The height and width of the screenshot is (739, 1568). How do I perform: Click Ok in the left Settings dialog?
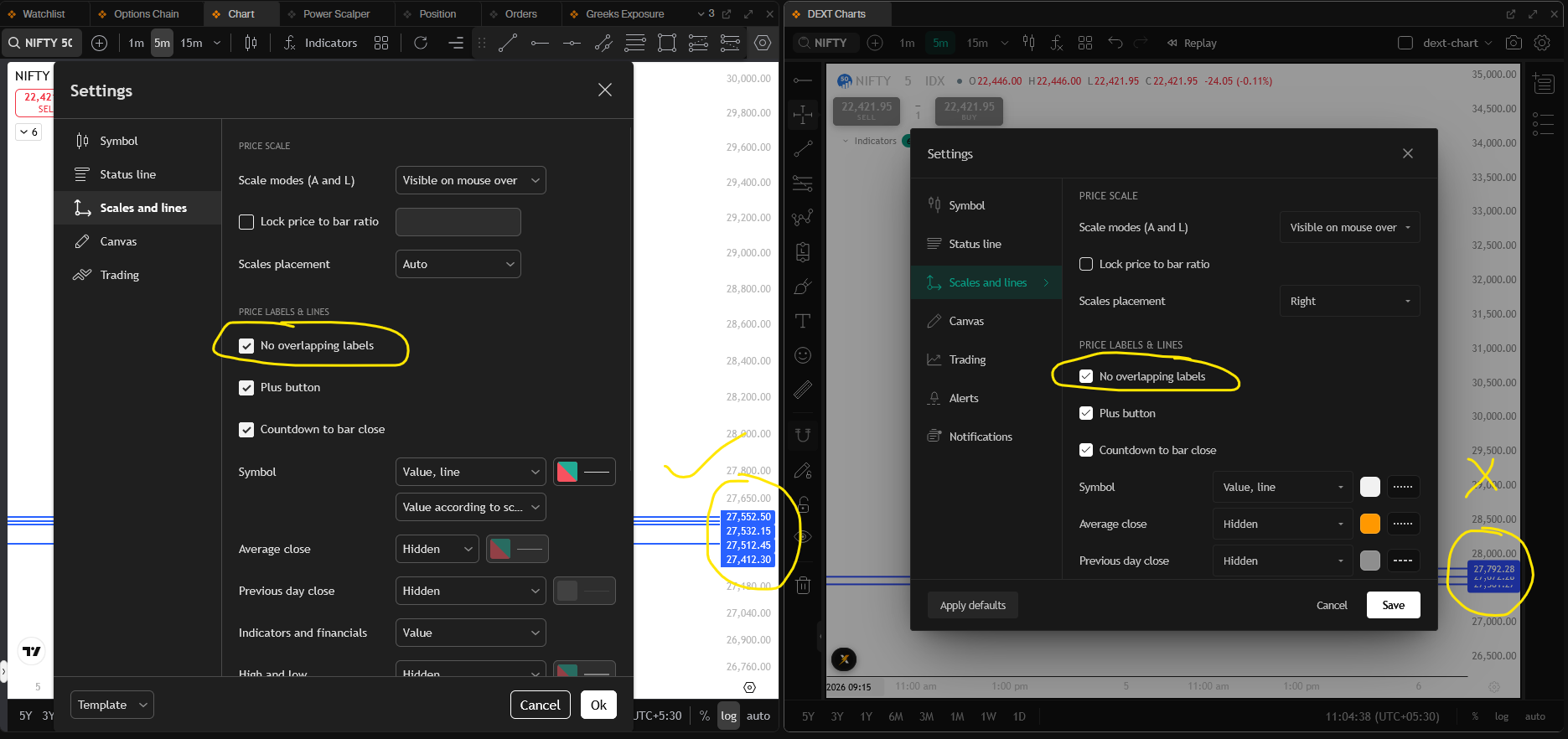[598, 705]
